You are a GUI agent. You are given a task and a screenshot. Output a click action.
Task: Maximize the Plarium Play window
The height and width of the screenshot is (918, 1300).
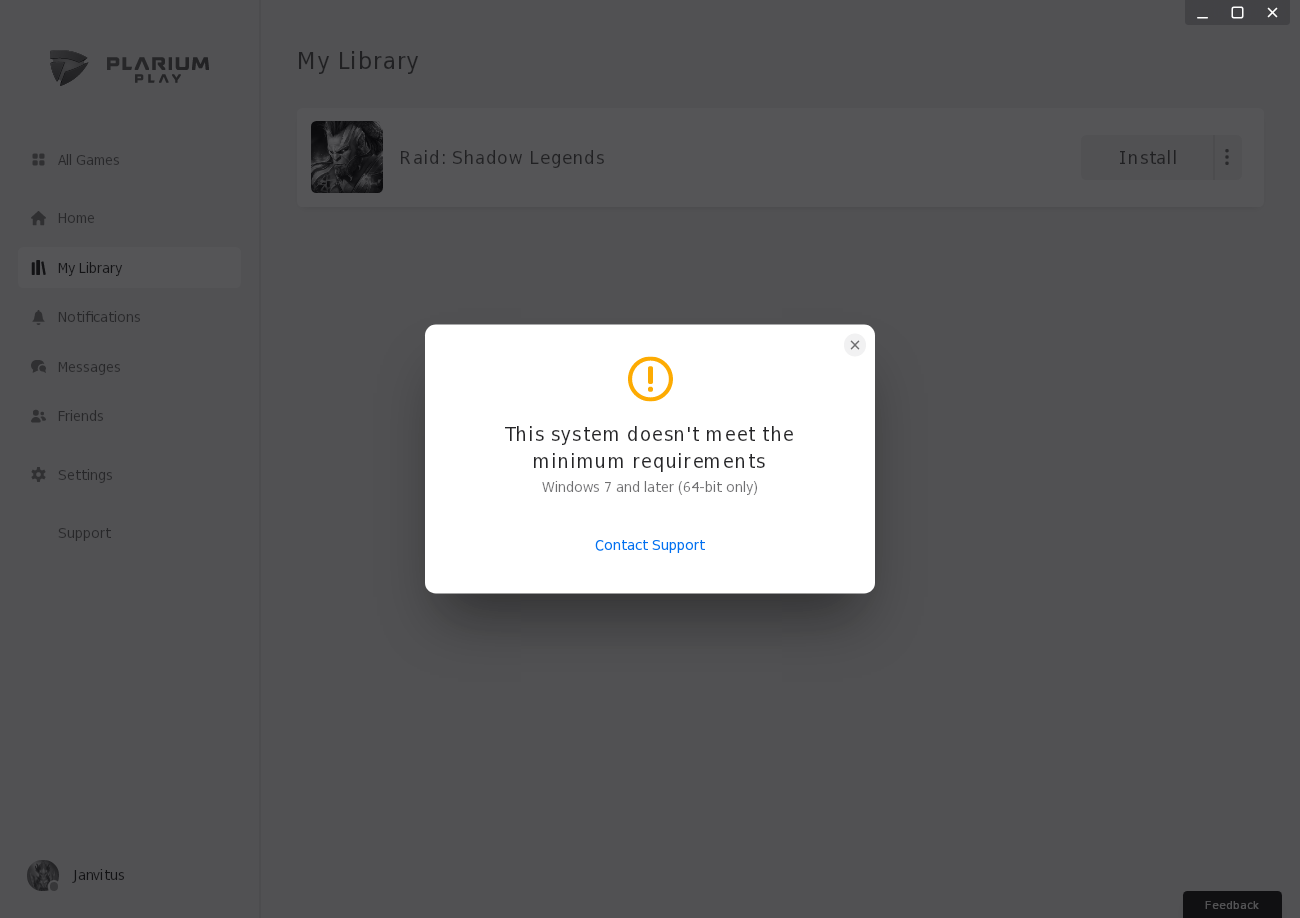pos(1237,12)
